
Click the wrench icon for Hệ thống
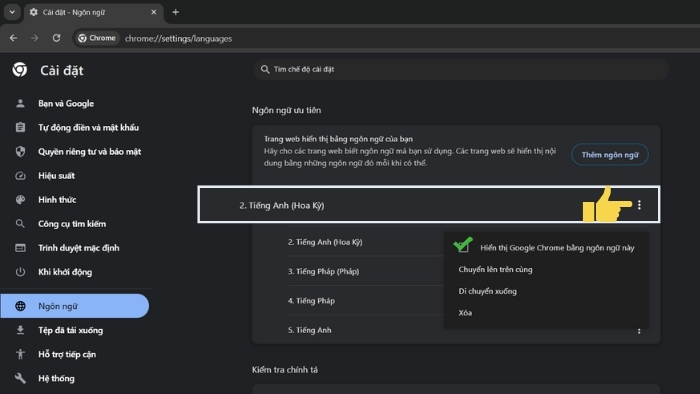(20, 378)
